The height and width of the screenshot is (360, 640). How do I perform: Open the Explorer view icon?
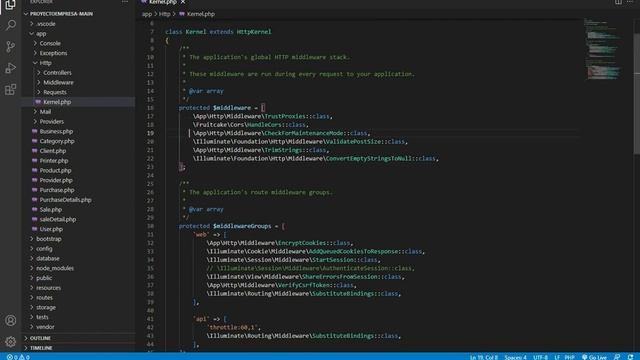click(10, 5)
